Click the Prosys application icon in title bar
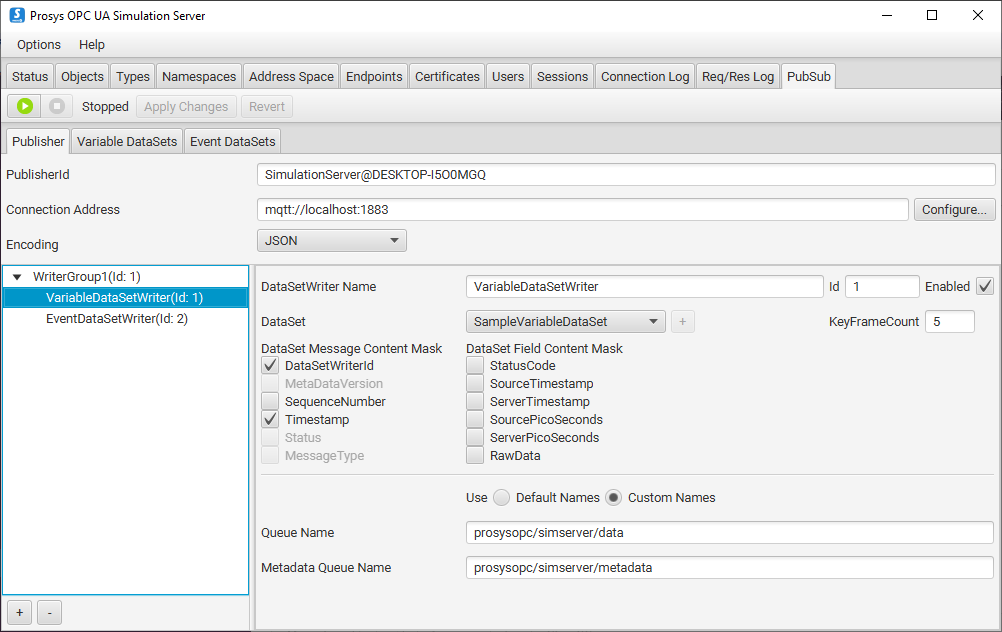 pos(17,15)
